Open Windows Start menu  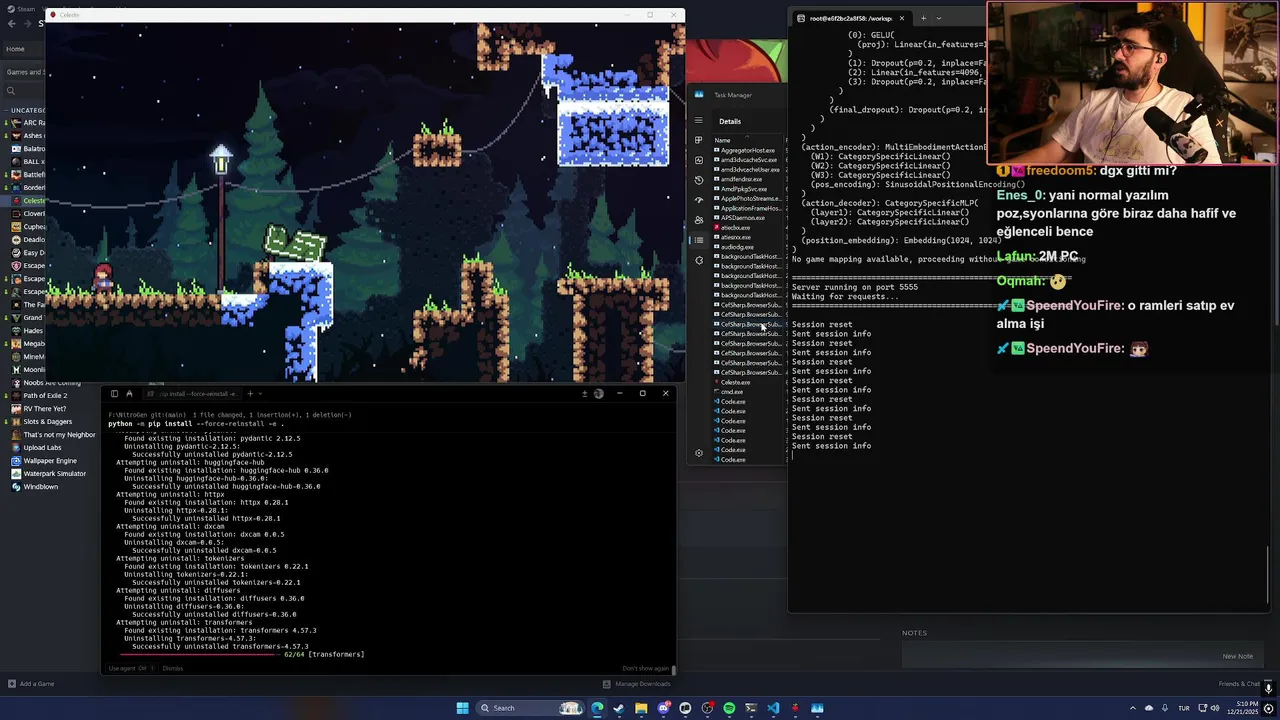pyautogui.click(x=462, y=708)
